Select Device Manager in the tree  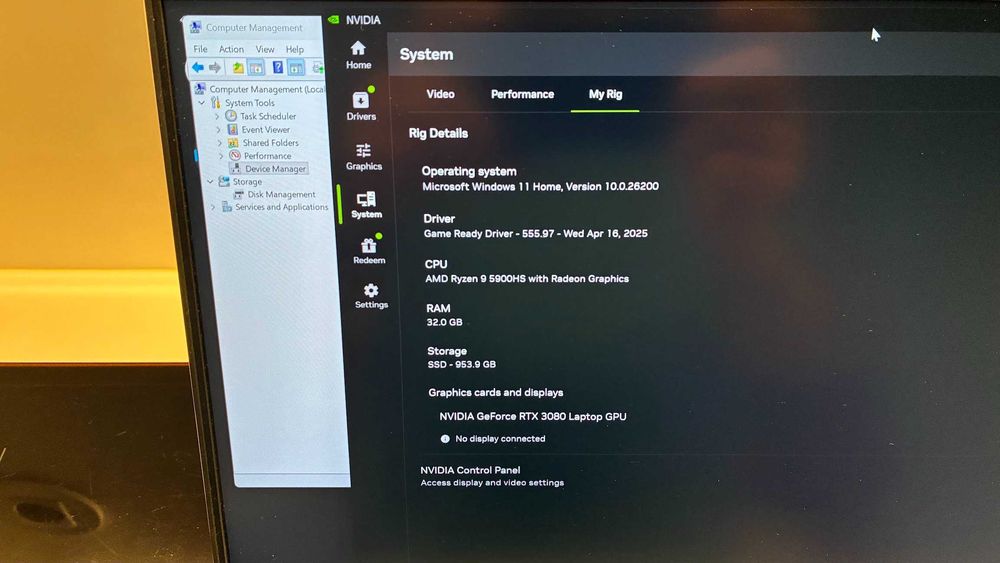(275, 169)
